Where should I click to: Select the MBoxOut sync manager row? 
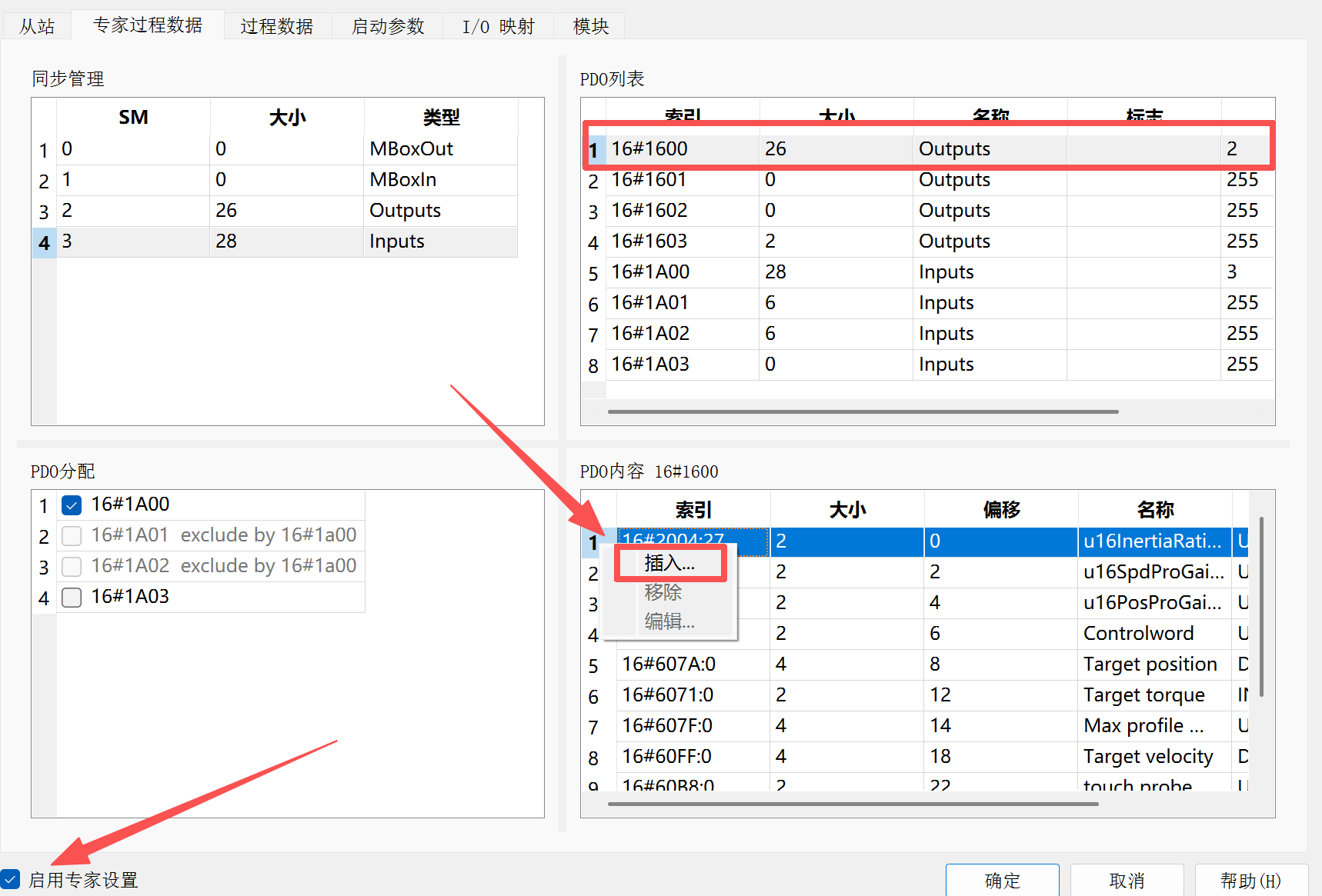click(x=287, y=149)
